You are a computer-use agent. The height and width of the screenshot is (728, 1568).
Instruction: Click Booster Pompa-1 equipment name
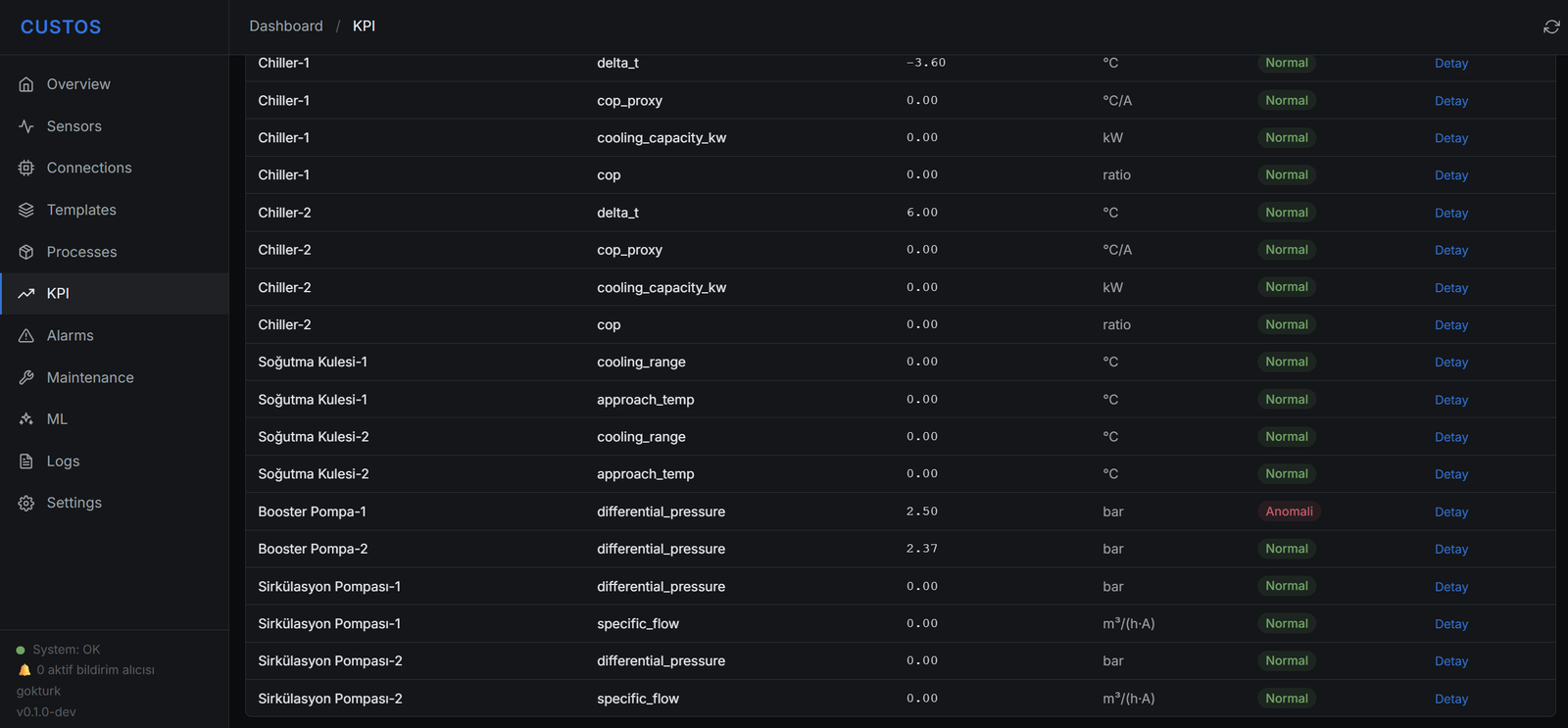click(x=312, y=511)
